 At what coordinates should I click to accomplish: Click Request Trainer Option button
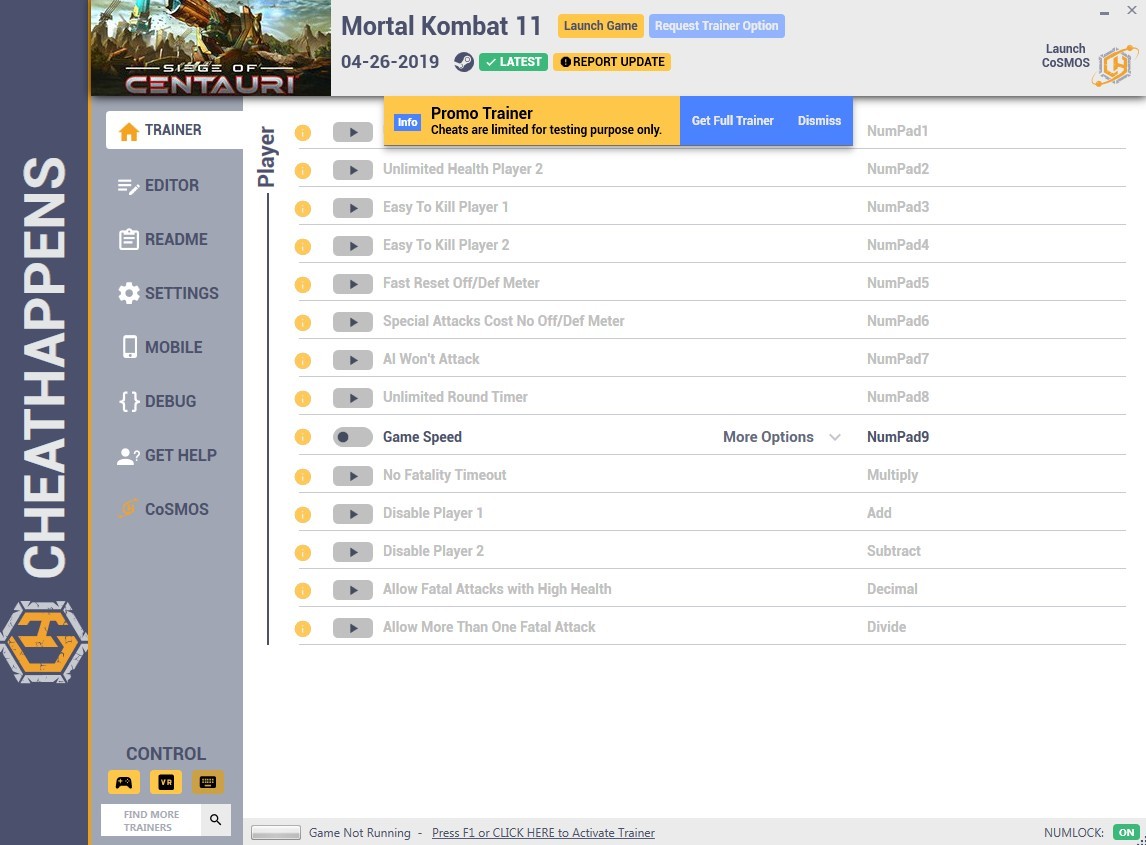(x=716, y=26)
